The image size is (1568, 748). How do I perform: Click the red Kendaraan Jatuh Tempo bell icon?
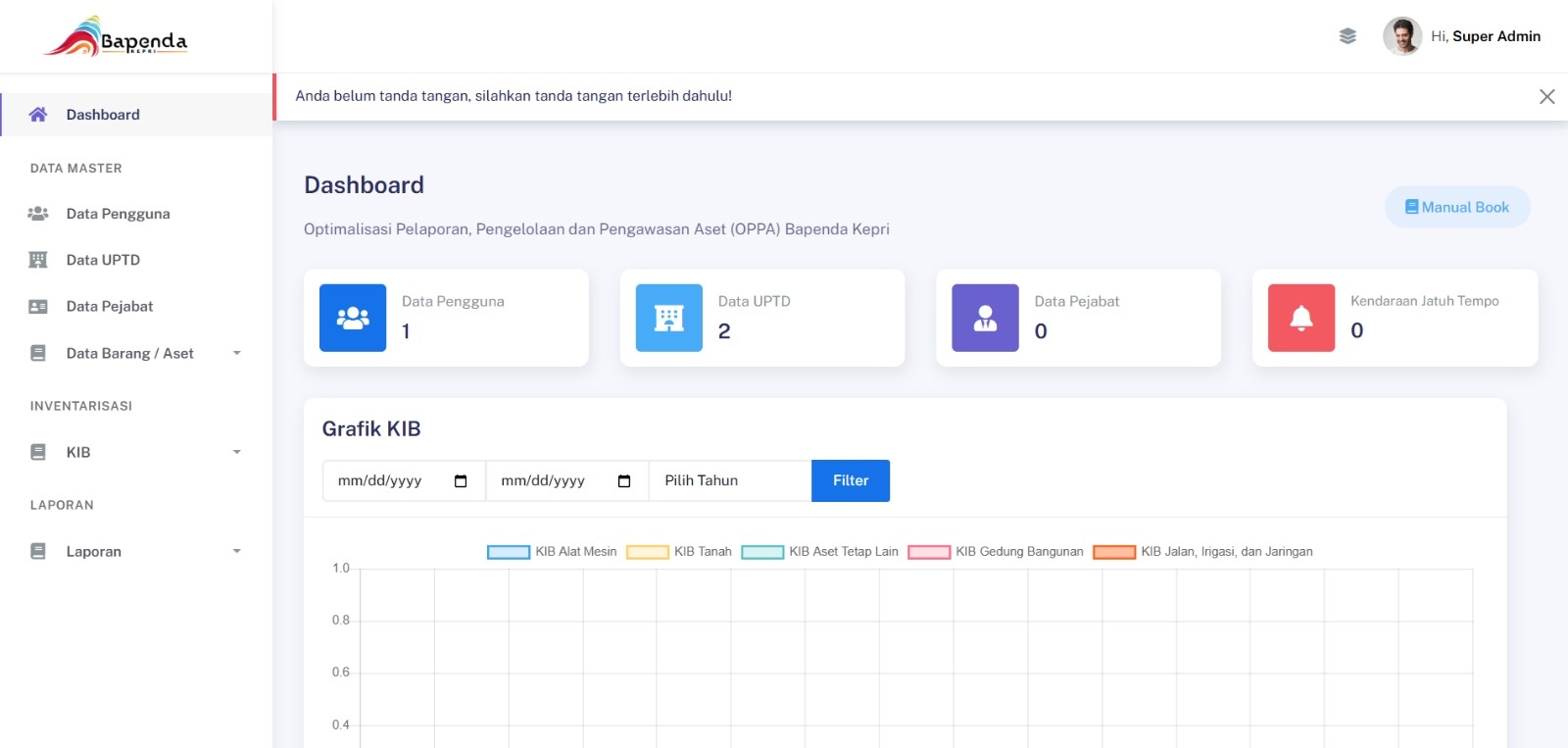pyautogui.click(x=1301, y=318)
